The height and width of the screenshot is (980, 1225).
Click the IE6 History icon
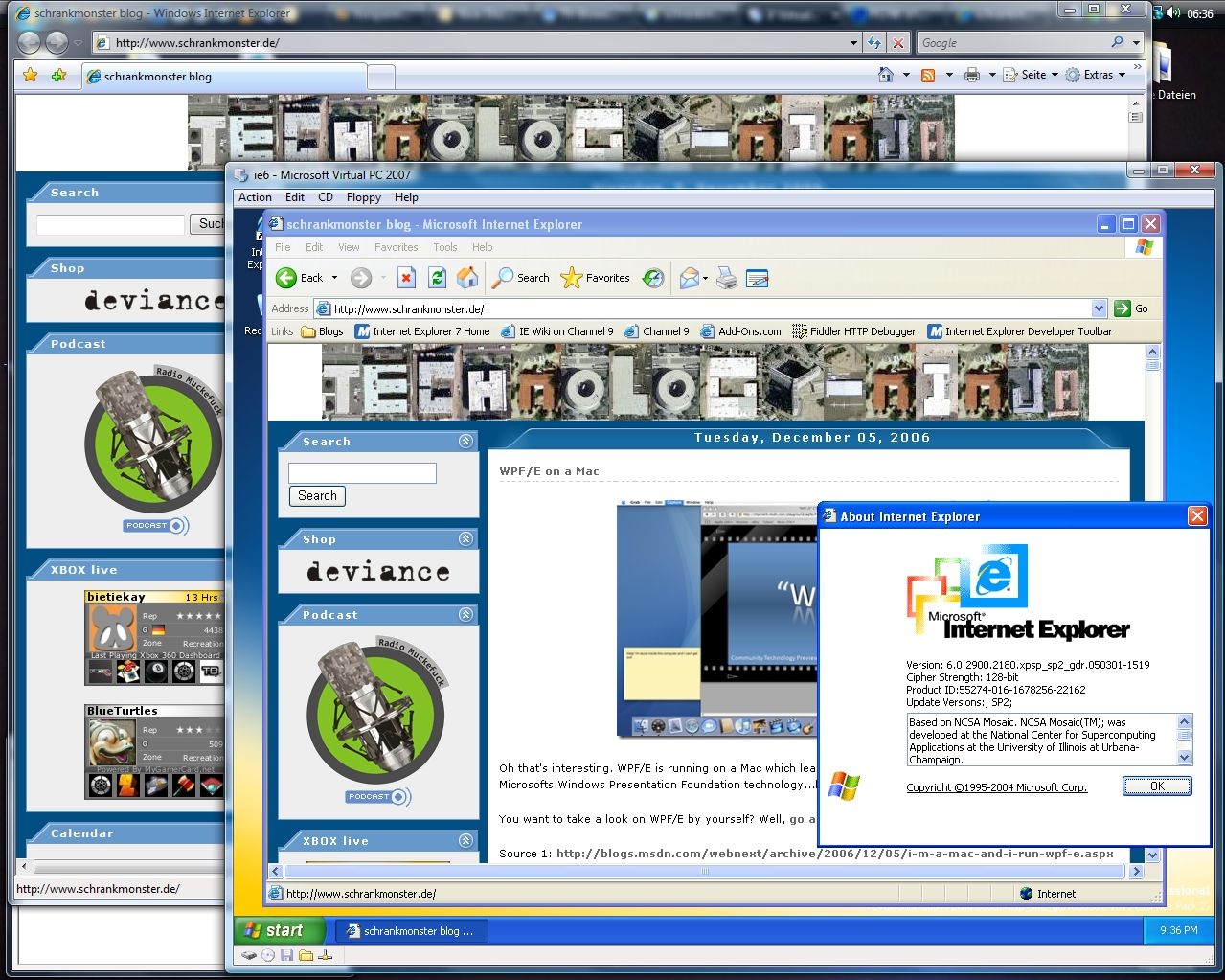[x=653, y=278]
